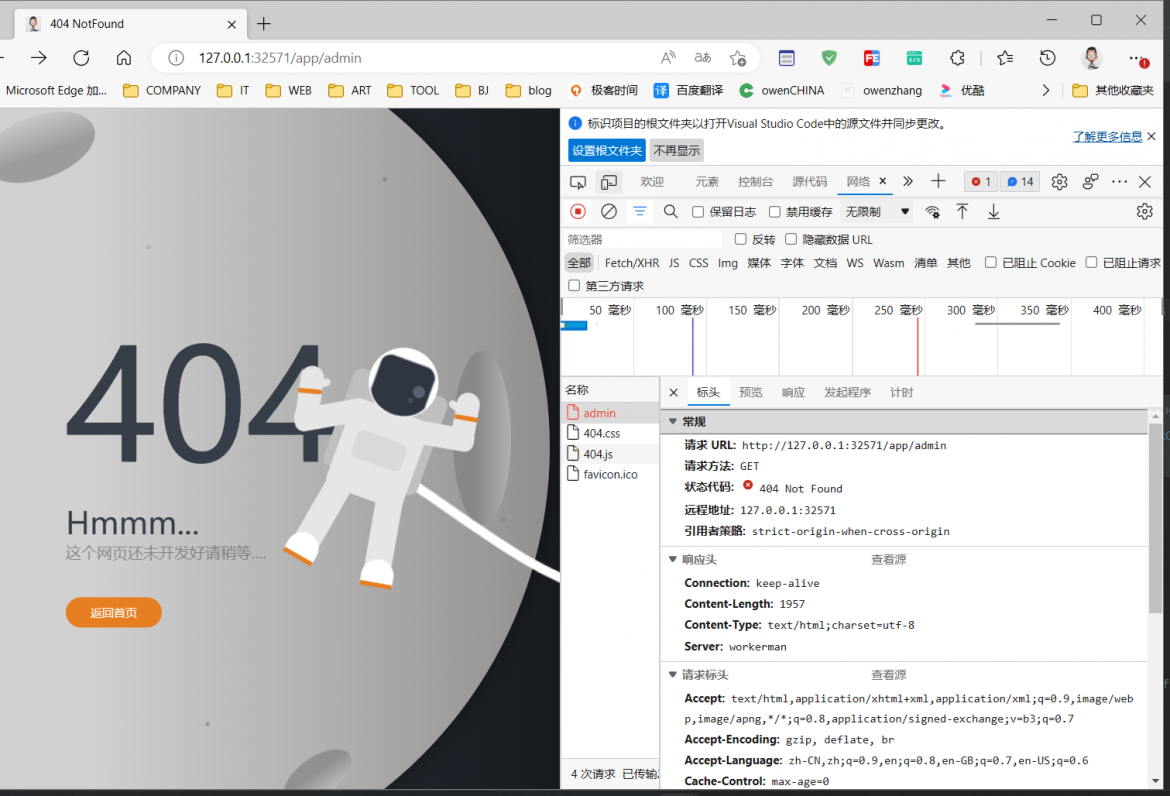Open the 预览 tab of the request
The width and height of the screenshot is (1170, 796).
pos(751,392)
